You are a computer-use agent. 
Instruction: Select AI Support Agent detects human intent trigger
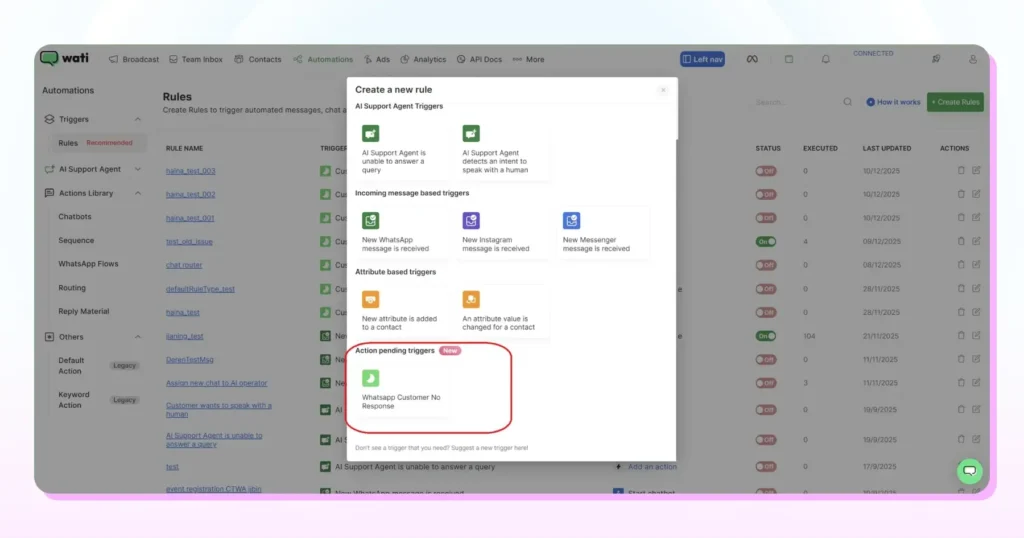pyautogui.click(x=502, y=150)
